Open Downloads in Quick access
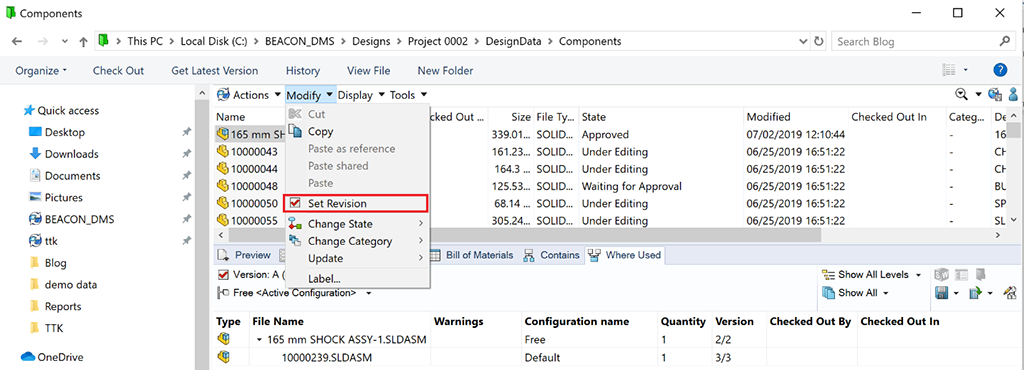Screen dimensions: 1024x370 coord(72,154)
